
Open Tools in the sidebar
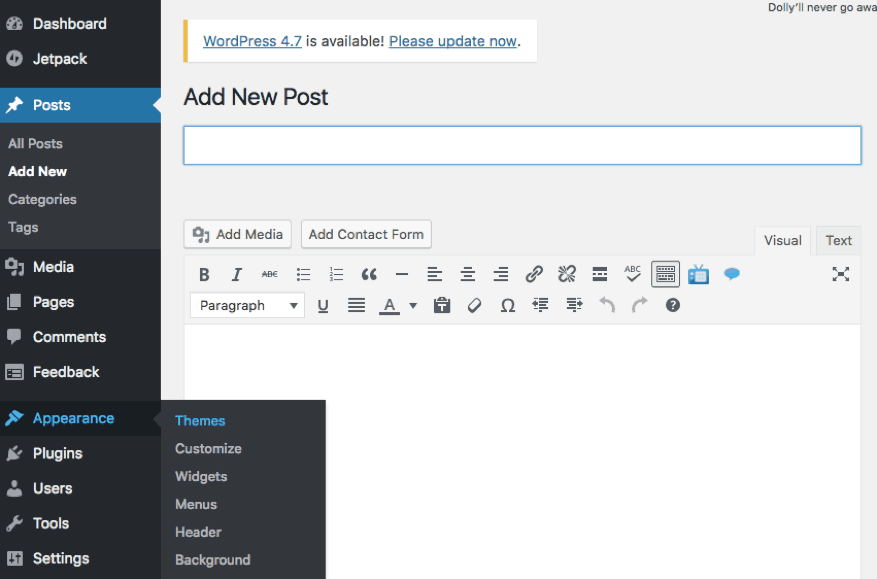81,523
